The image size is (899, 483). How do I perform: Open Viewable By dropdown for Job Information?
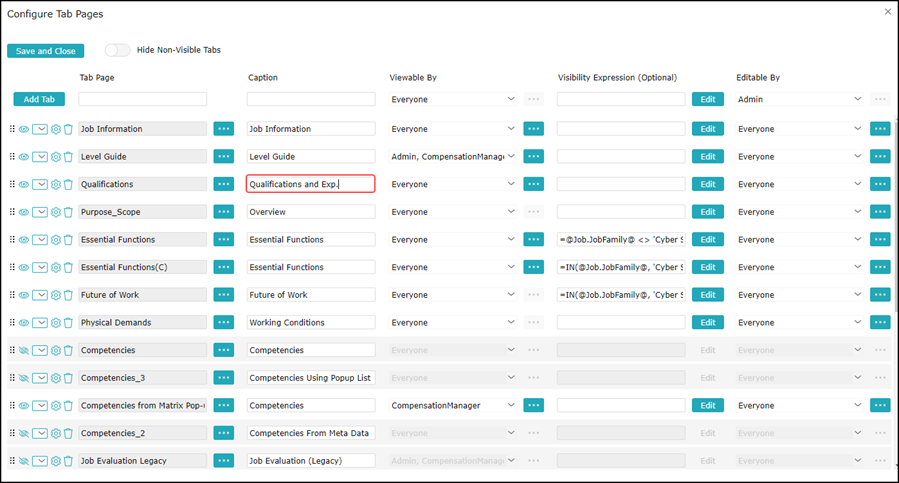tap(453, 129)
